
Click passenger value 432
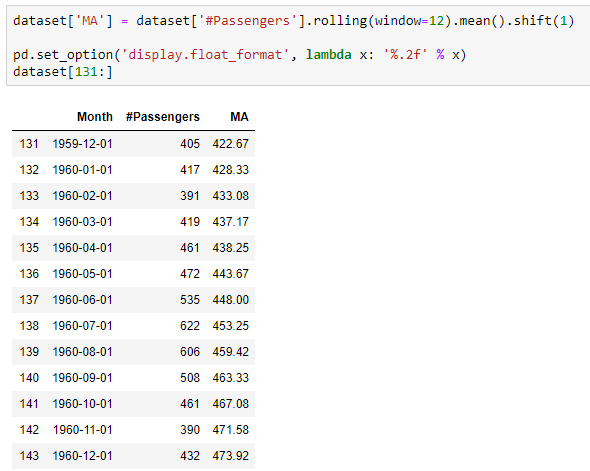[x=190, y=456]
